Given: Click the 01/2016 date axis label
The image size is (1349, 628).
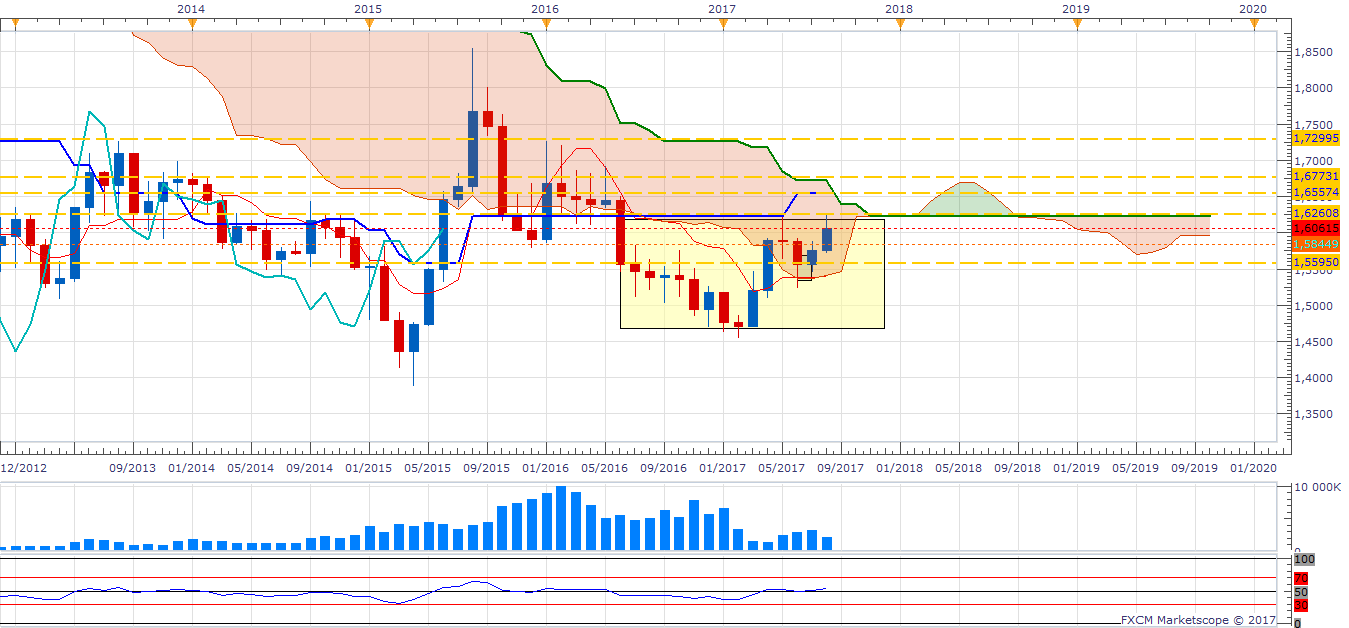Looking at the screenshot, I should pos(545,468).
